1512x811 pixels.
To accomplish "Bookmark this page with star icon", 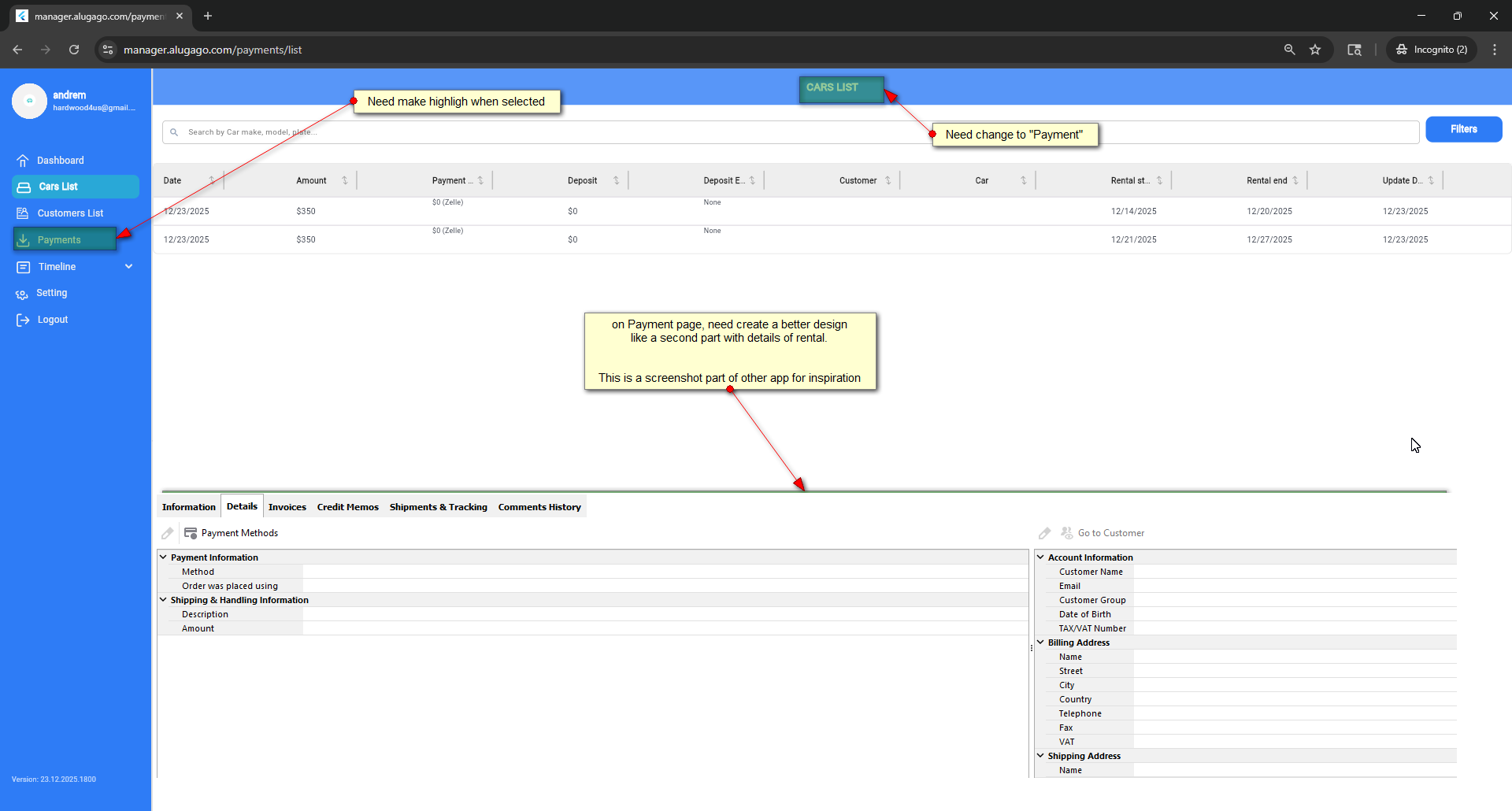I will (x=1315, y=50).
